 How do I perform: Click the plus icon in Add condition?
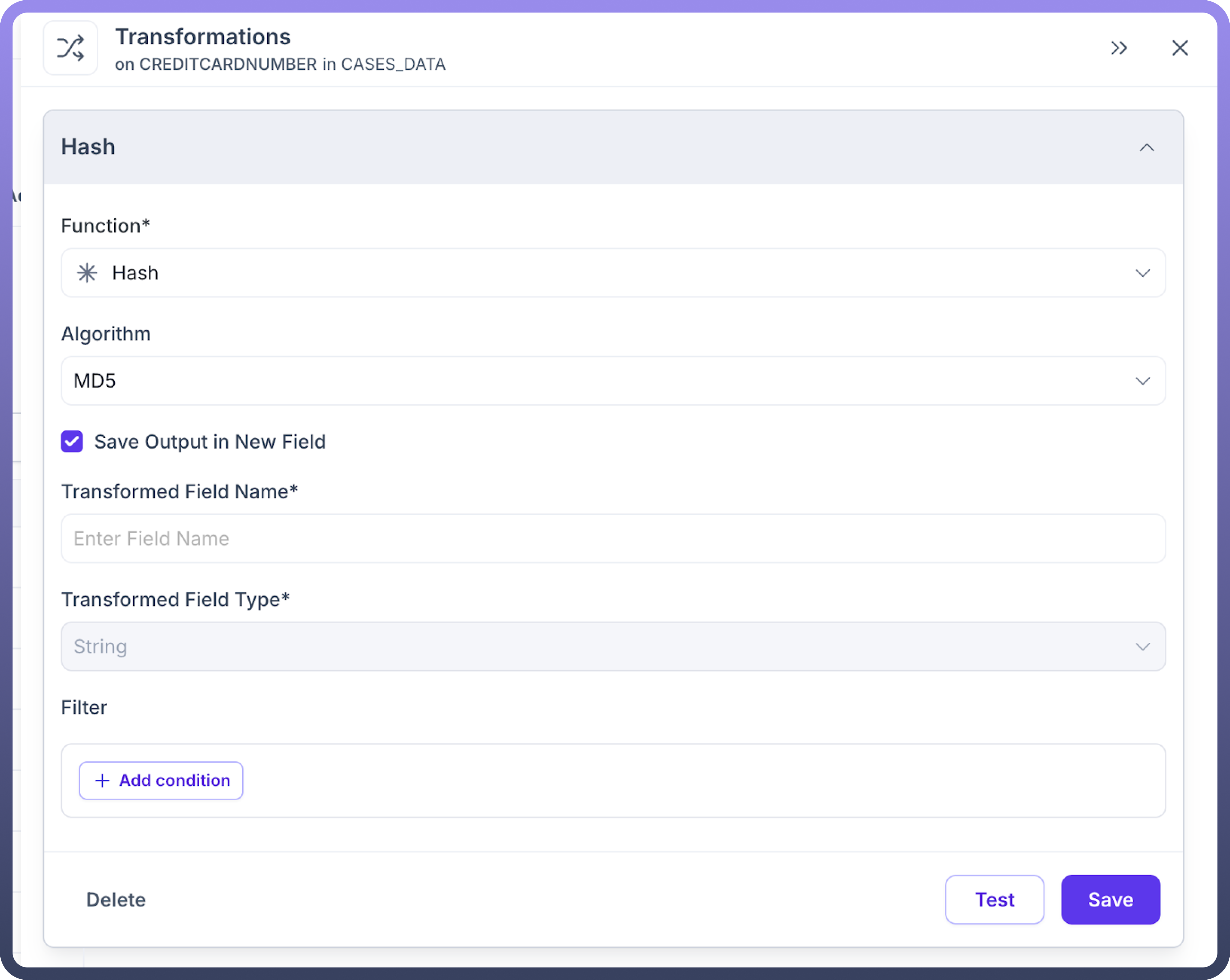point(102,780)
